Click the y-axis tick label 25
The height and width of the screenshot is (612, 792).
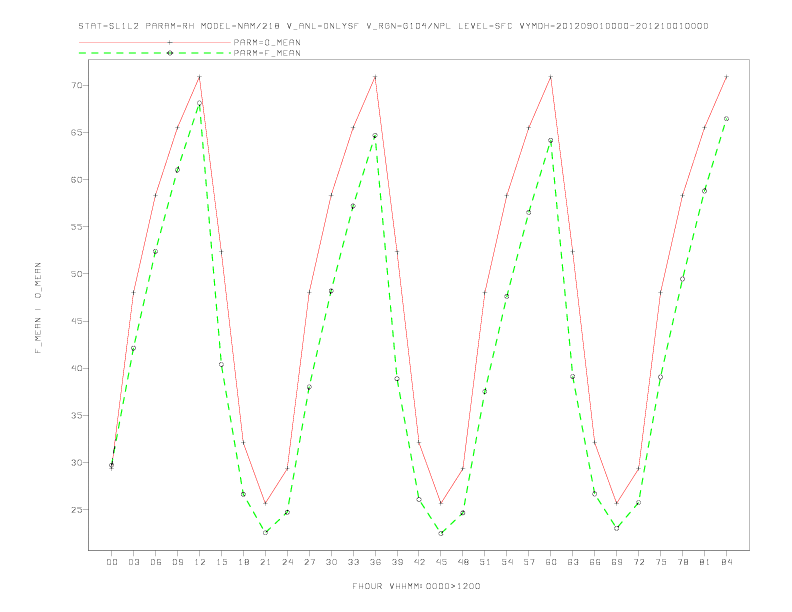(x=76, y=509)
